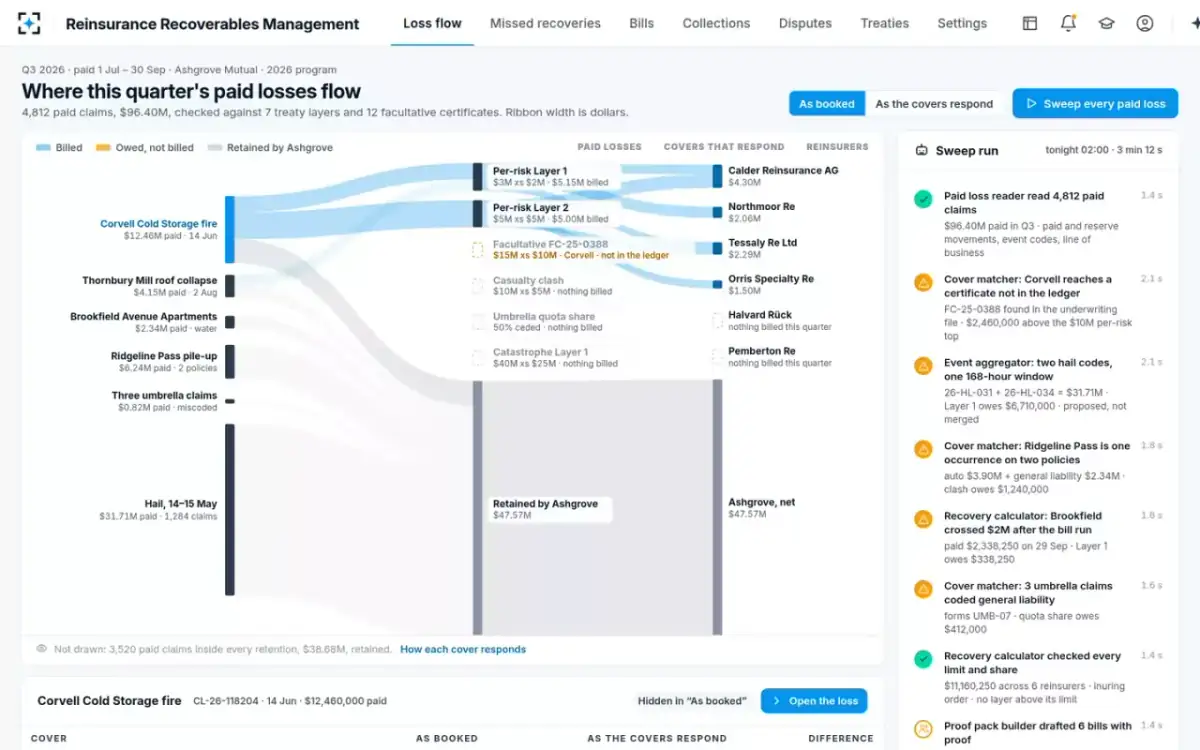
Task: Click dashed icon for Facultative FC-25-0388
Action: click(x=478, y=249)
